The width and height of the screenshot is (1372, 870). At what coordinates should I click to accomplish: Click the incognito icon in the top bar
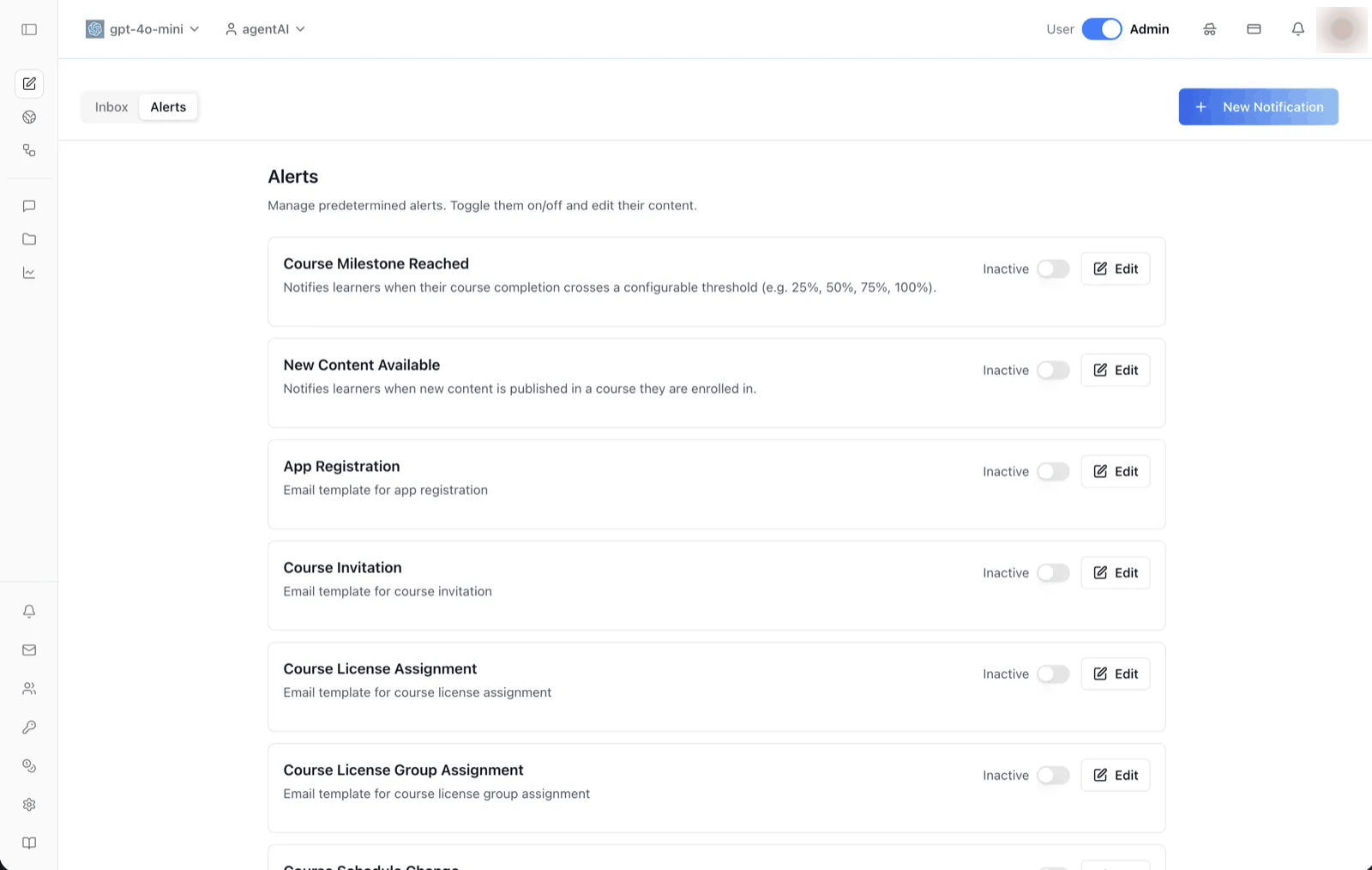point(1210,29)
